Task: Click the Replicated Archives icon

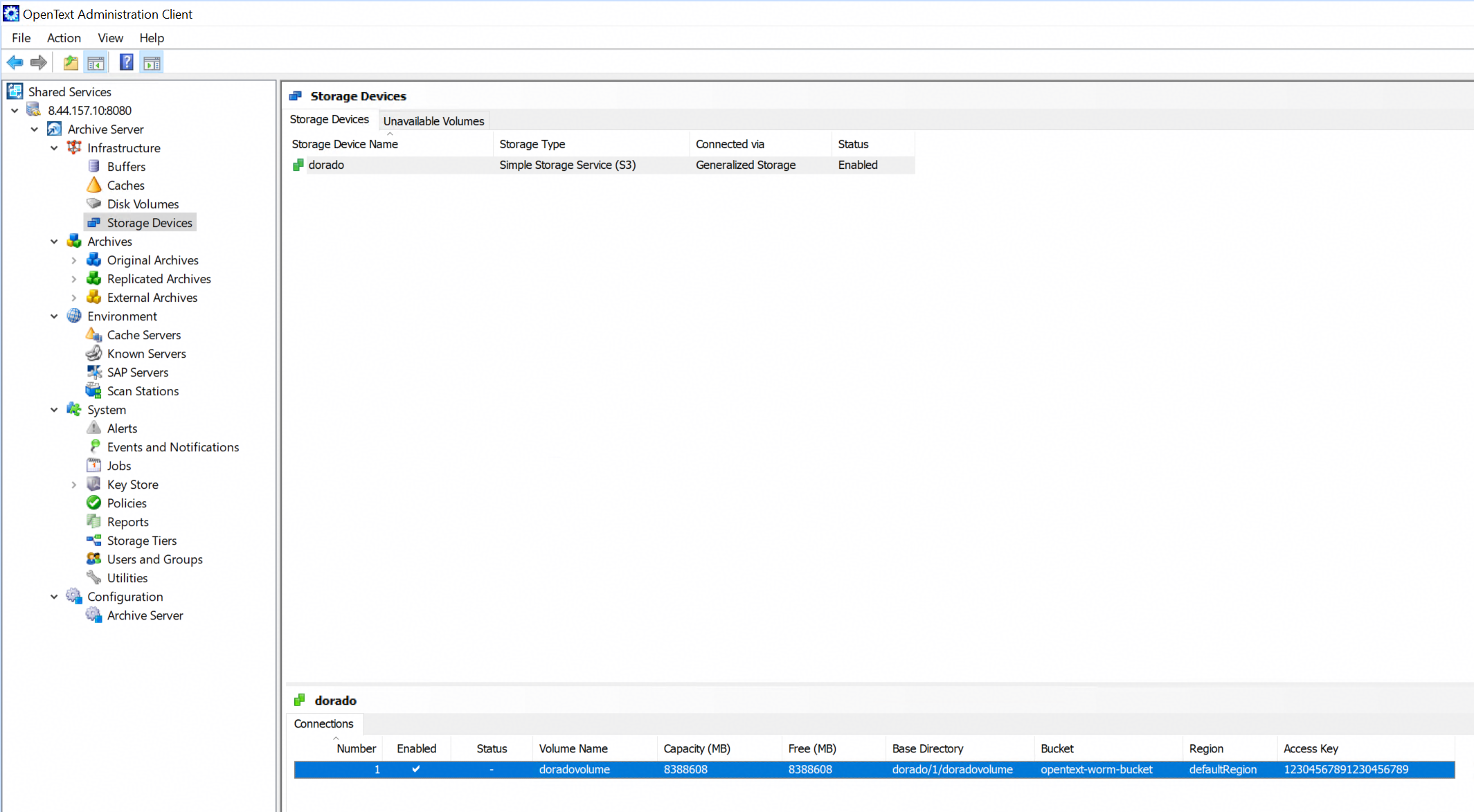Action: (94, 278)
